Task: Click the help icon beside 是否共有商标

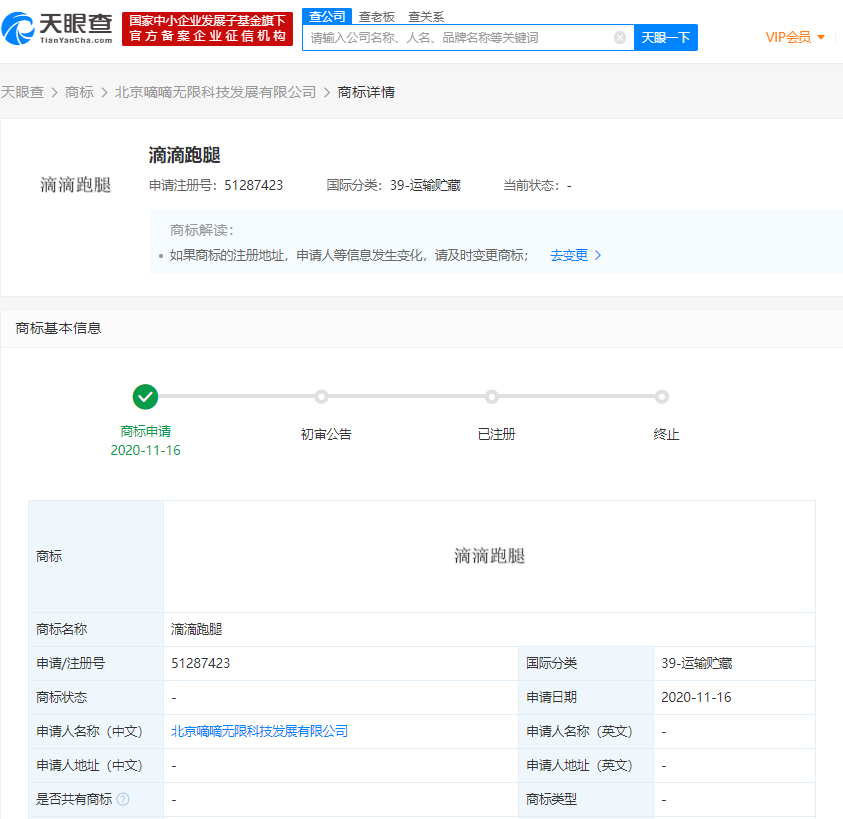Action: click(x=123, y=799)
